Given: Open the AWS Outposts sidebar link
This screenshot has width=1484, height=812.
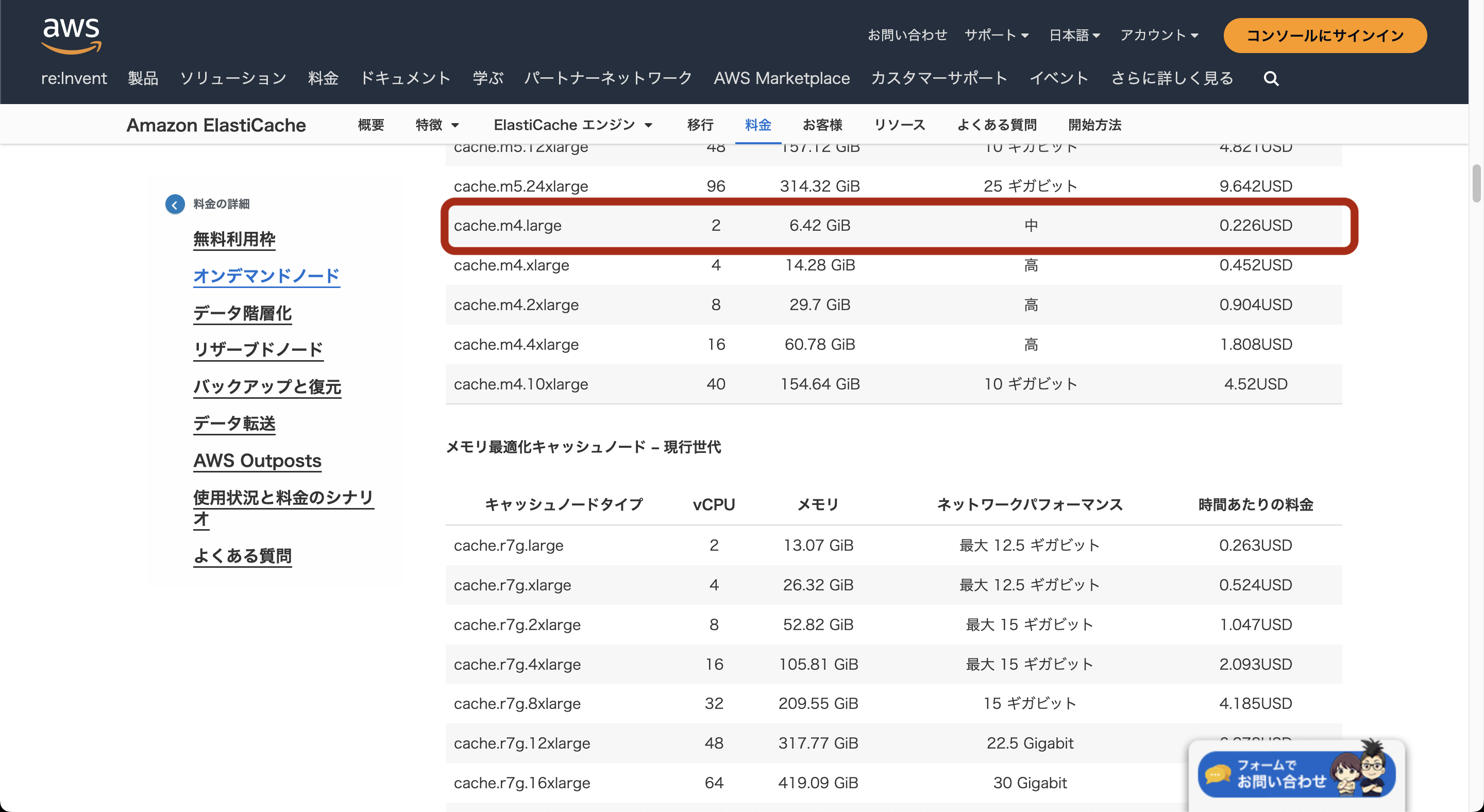Looking at the screenshot, I should (257, 460).
